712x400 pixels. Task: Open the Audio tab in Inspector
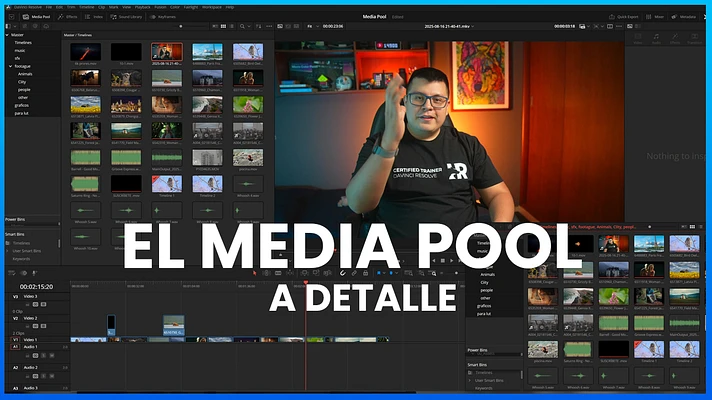(x=656, y=39)
